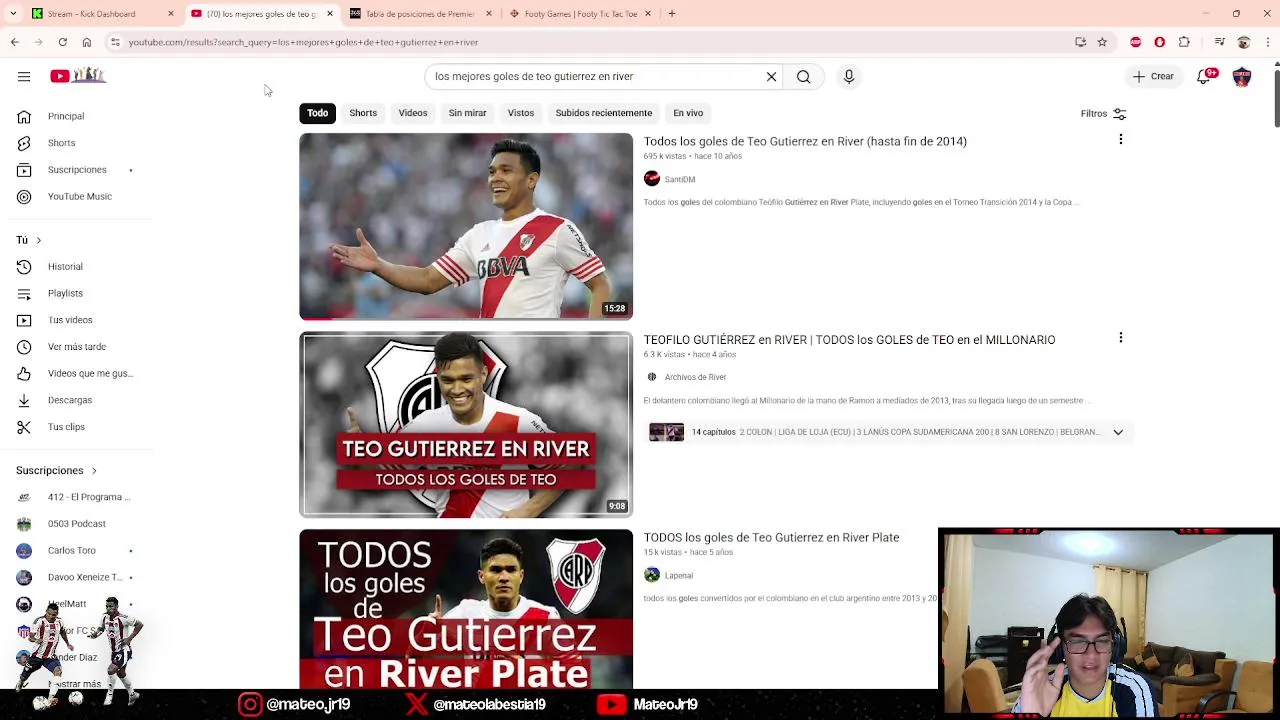Select the Videos filter chip

tap(413, 113)
